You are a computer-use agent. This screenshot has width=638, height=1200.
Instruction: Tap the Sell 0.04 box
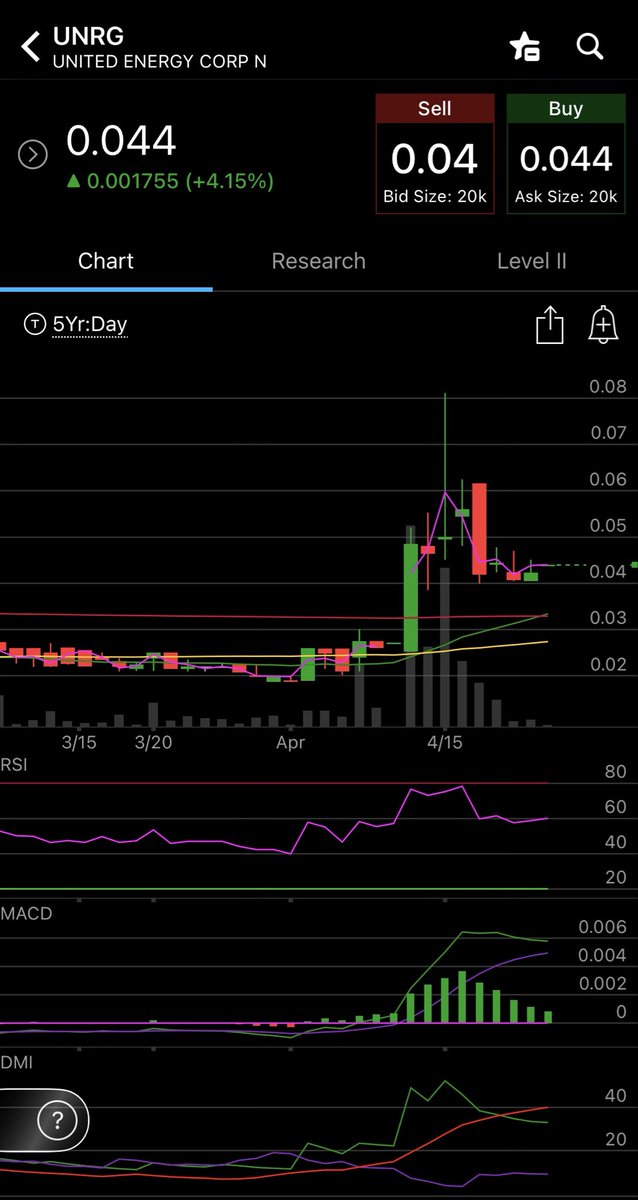tap(435, 153)
